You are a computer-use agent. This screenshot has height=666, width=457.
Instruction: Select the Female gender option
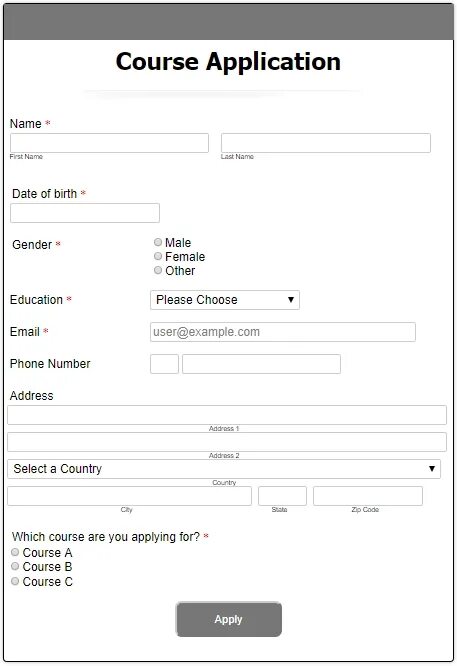pyautogui.click(x=158, y=256)
